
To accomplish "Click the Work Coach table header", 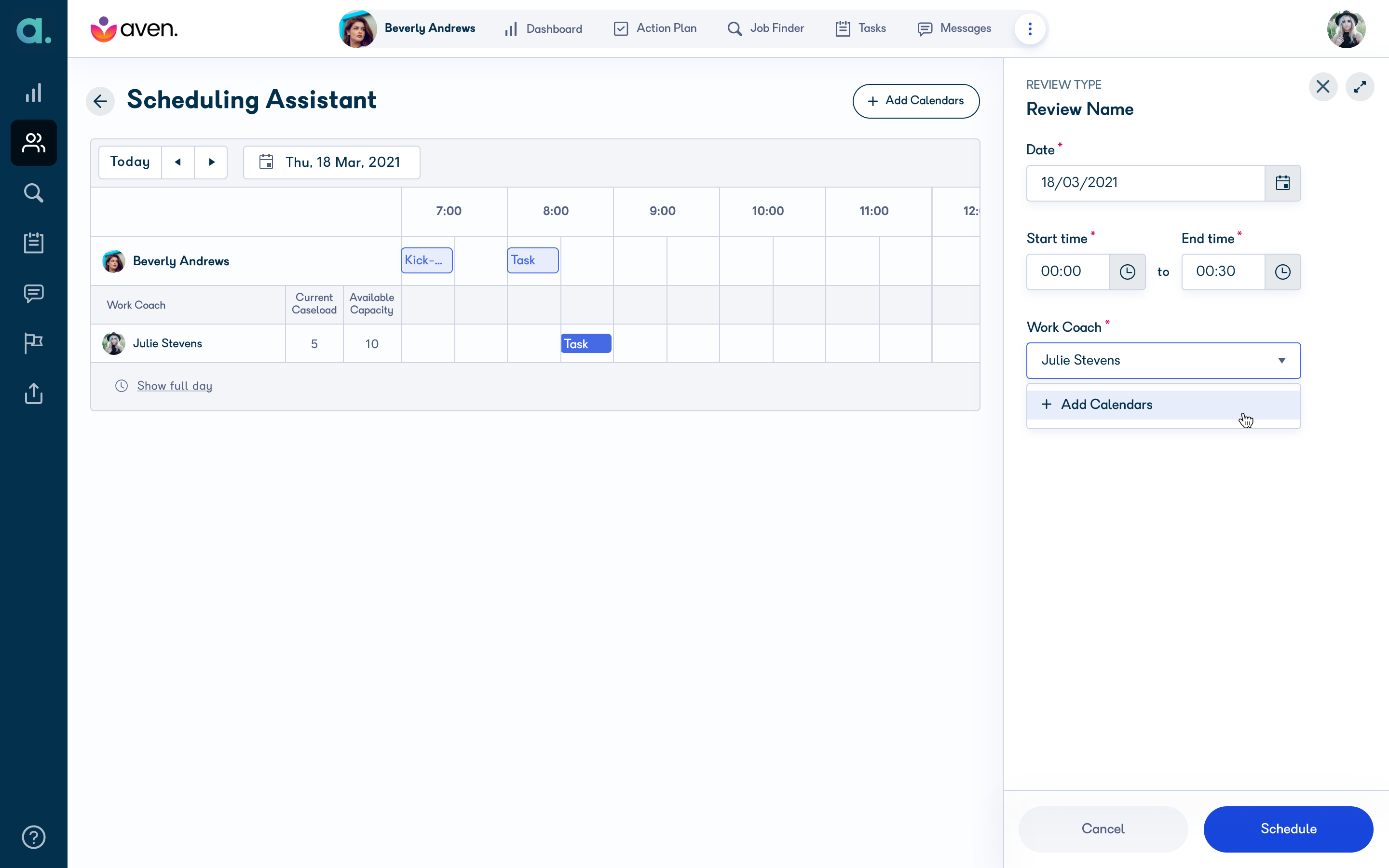I will point(136,305).
